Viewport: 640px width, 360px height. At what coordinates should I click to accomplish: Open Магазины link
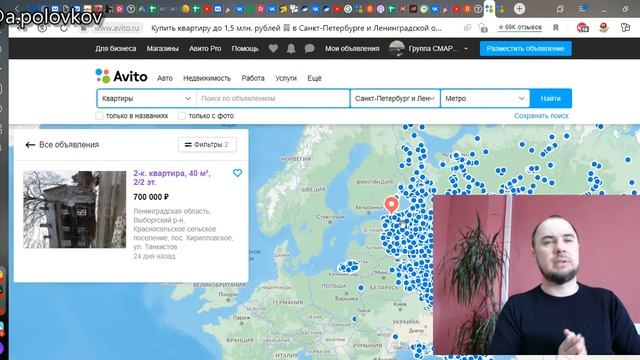(x=162, y=48)
